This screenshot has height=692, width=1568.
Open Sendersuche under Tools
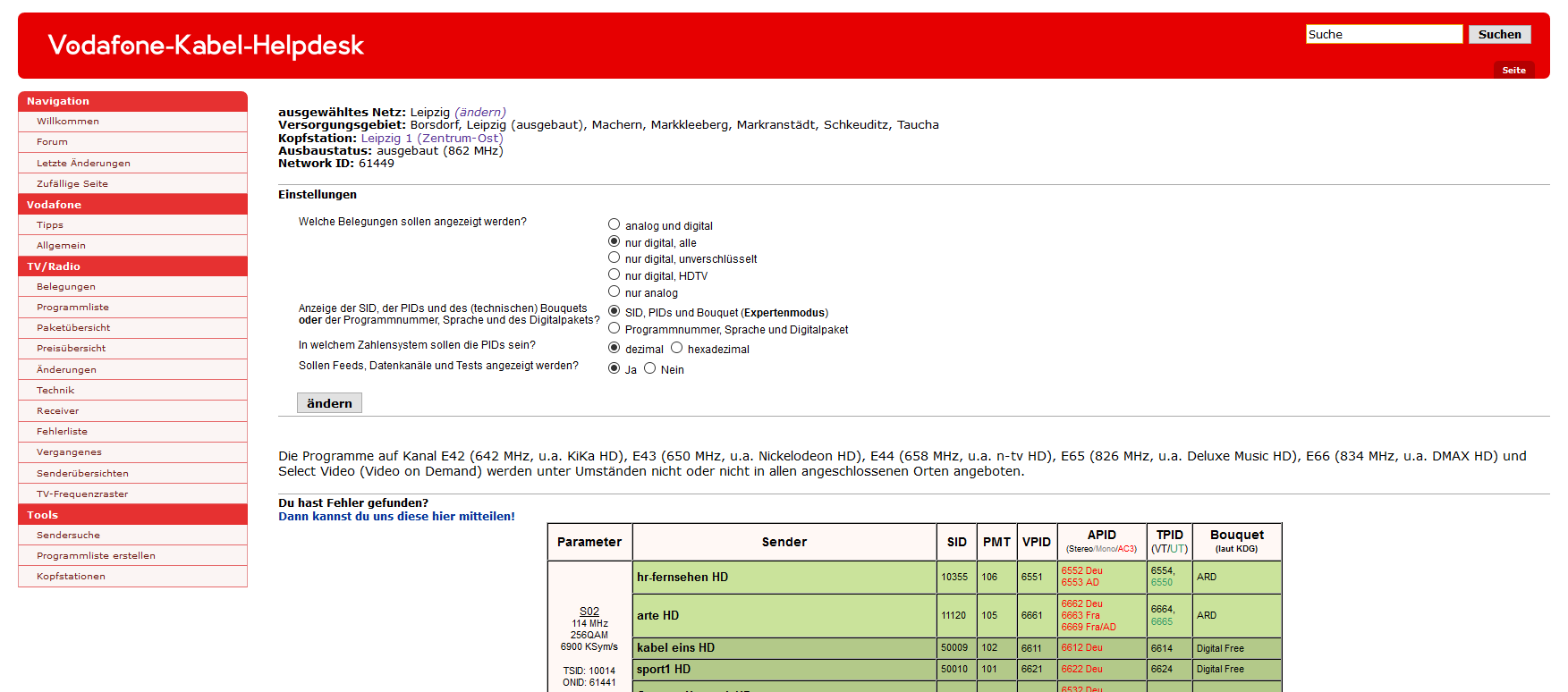(x=68, y=536)
